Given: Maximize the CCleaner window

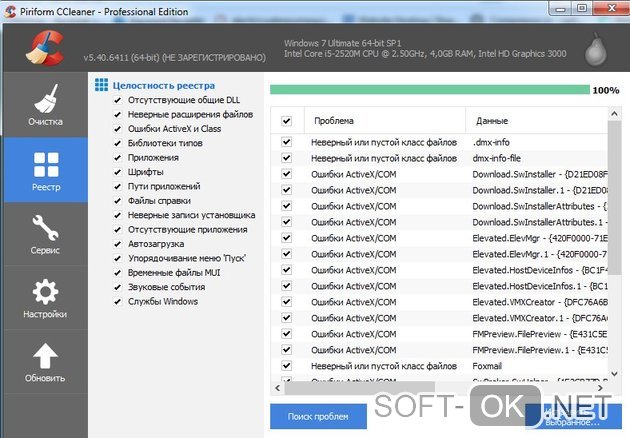Looking at the screenshot, I should [582, 8].
